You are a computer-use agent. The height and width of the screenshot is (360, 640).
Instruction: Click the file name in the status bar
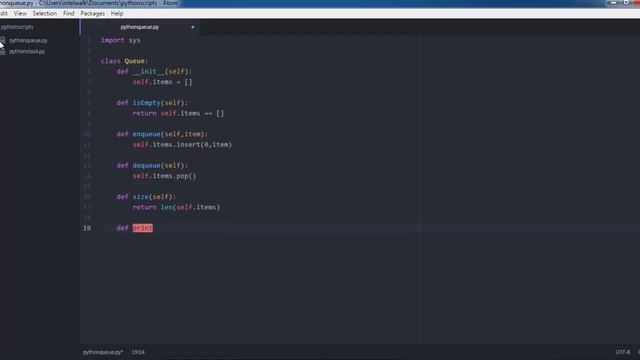(x=103, y=352)
